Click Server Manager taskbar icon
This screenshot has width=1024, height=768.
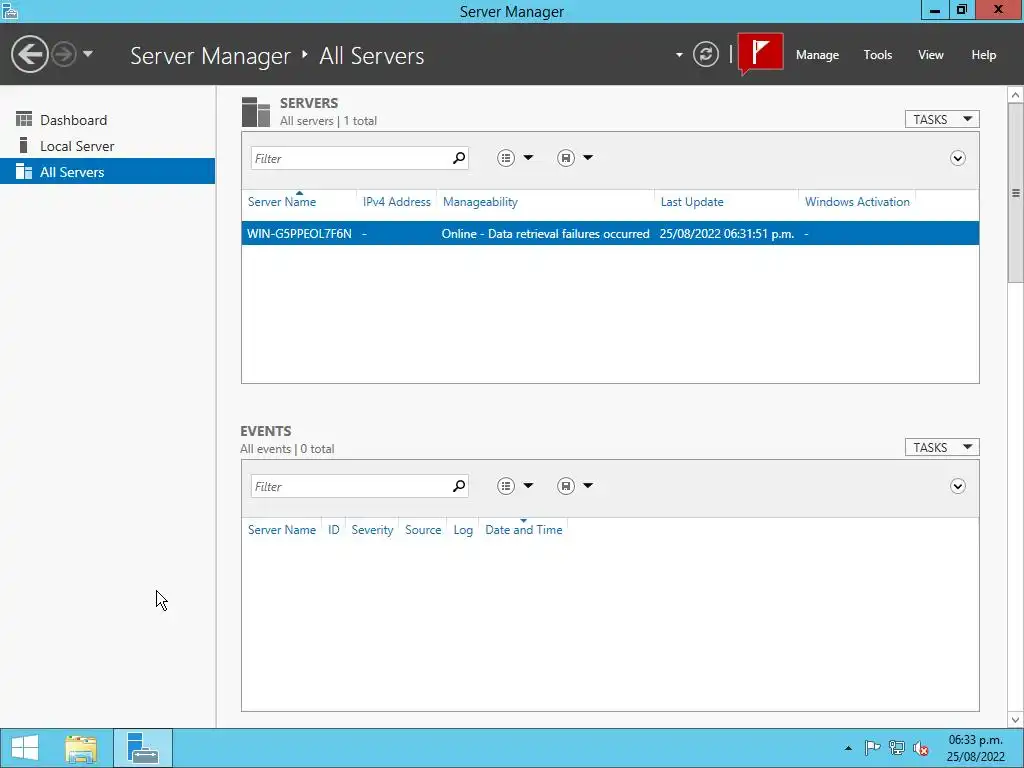pyautogui.click(x=142, y=748)
